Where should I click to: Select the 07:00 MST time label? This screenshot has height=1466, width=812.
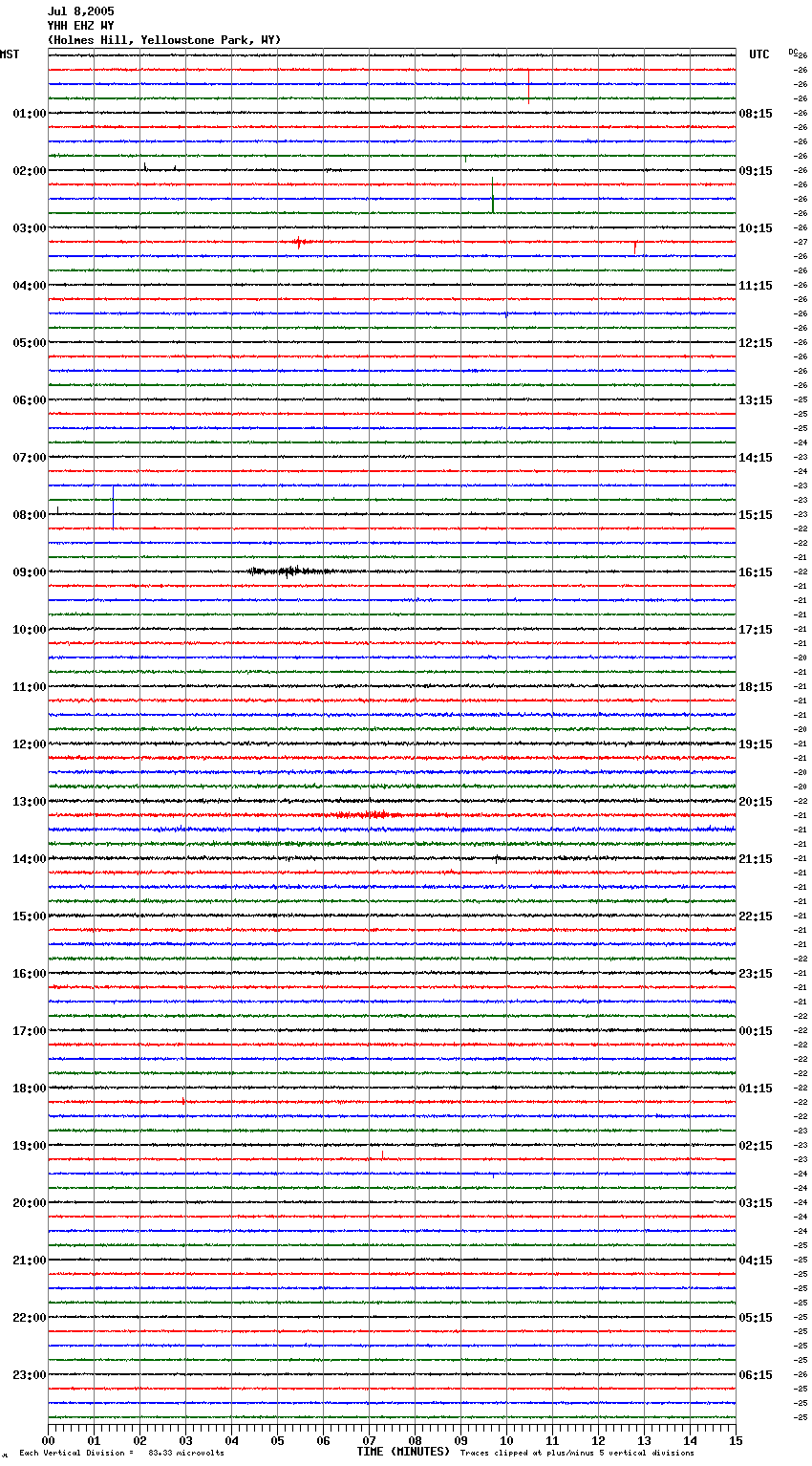point(30,458)
